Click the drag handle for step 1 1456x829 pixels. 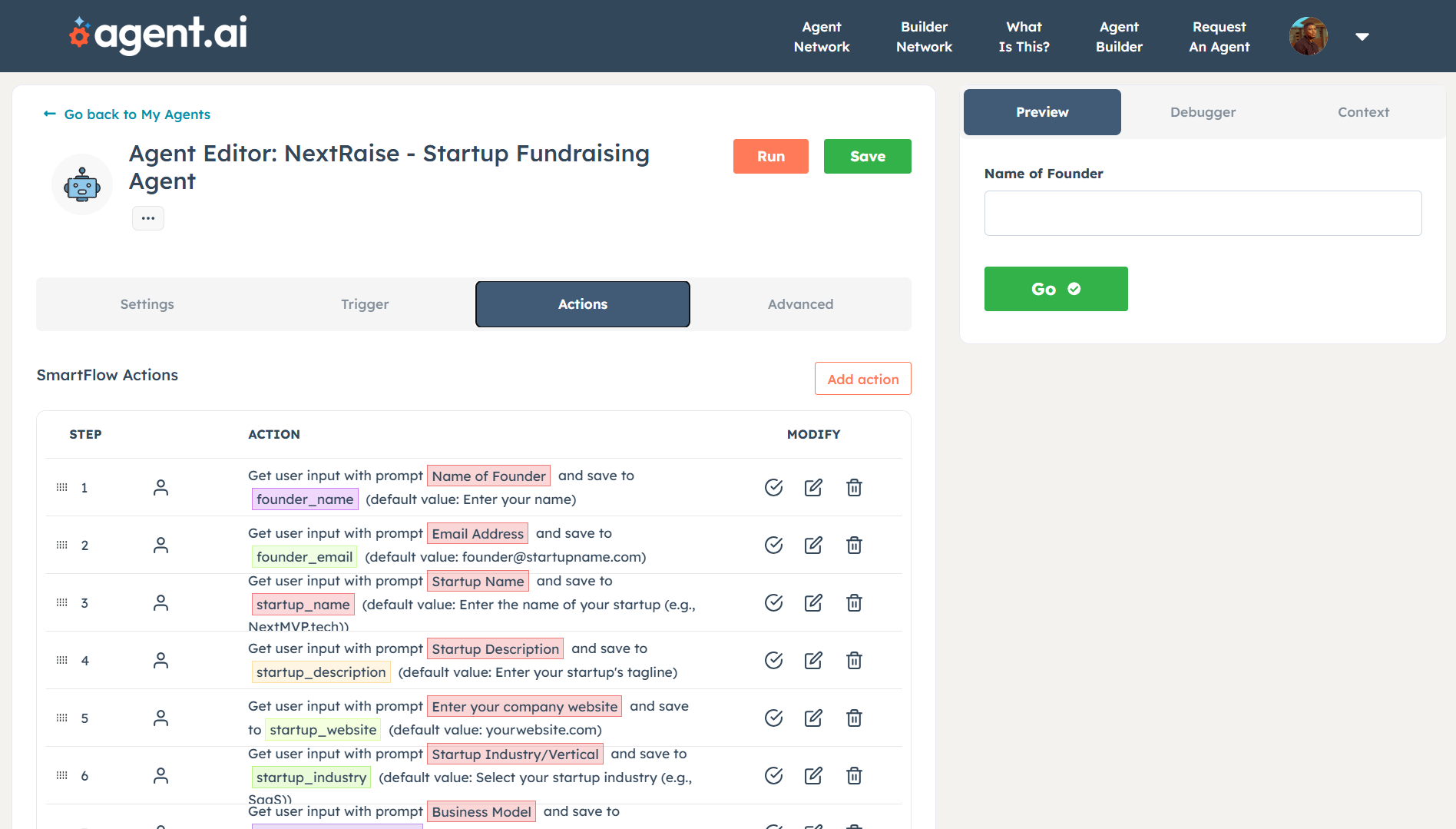(62, 488)
